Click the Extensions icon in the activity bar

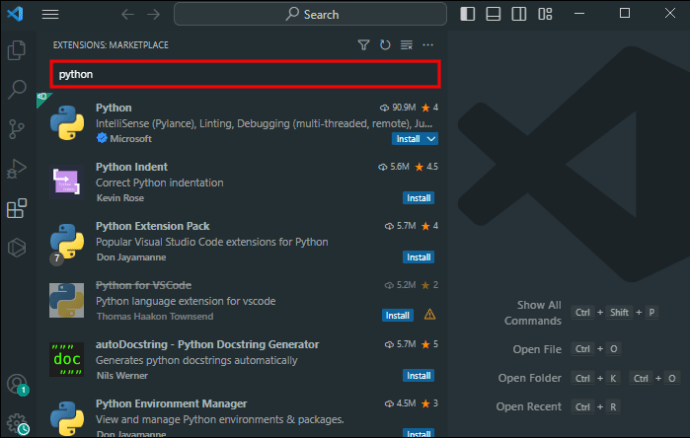(x=17, y=208)
